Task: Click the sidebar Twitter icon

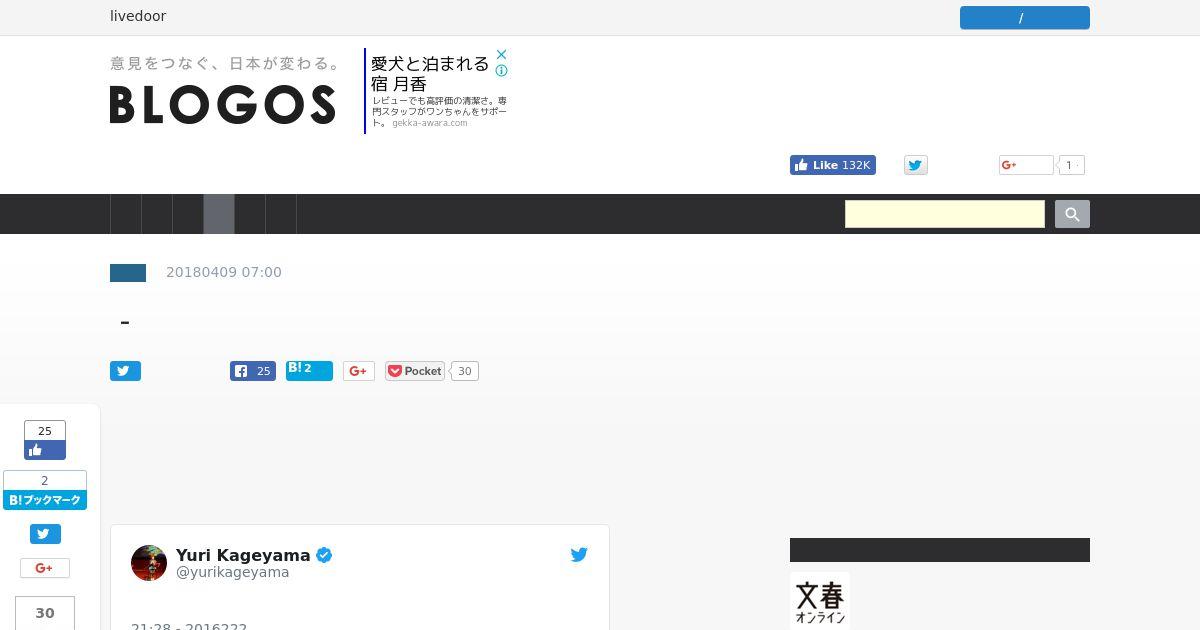Action: tap(45, 534)
